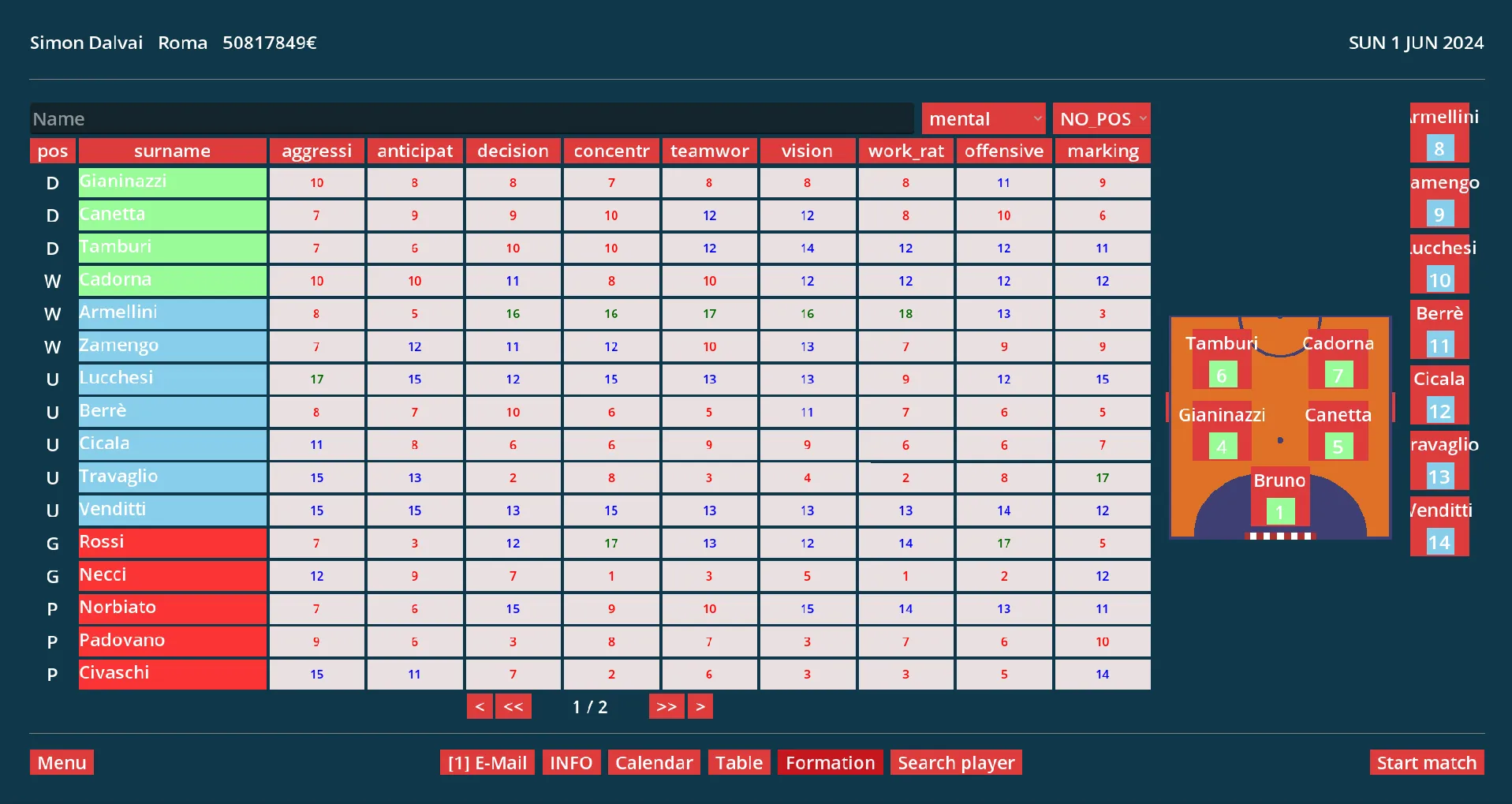Image resolution: width=1512 pixels, height=804 pixels.
Task: Switch to the Calendar view
Action: coord(654,763)
